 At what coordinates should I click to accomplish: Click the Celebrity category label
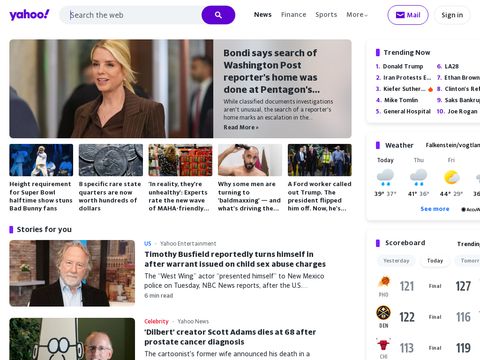(156, 321)
